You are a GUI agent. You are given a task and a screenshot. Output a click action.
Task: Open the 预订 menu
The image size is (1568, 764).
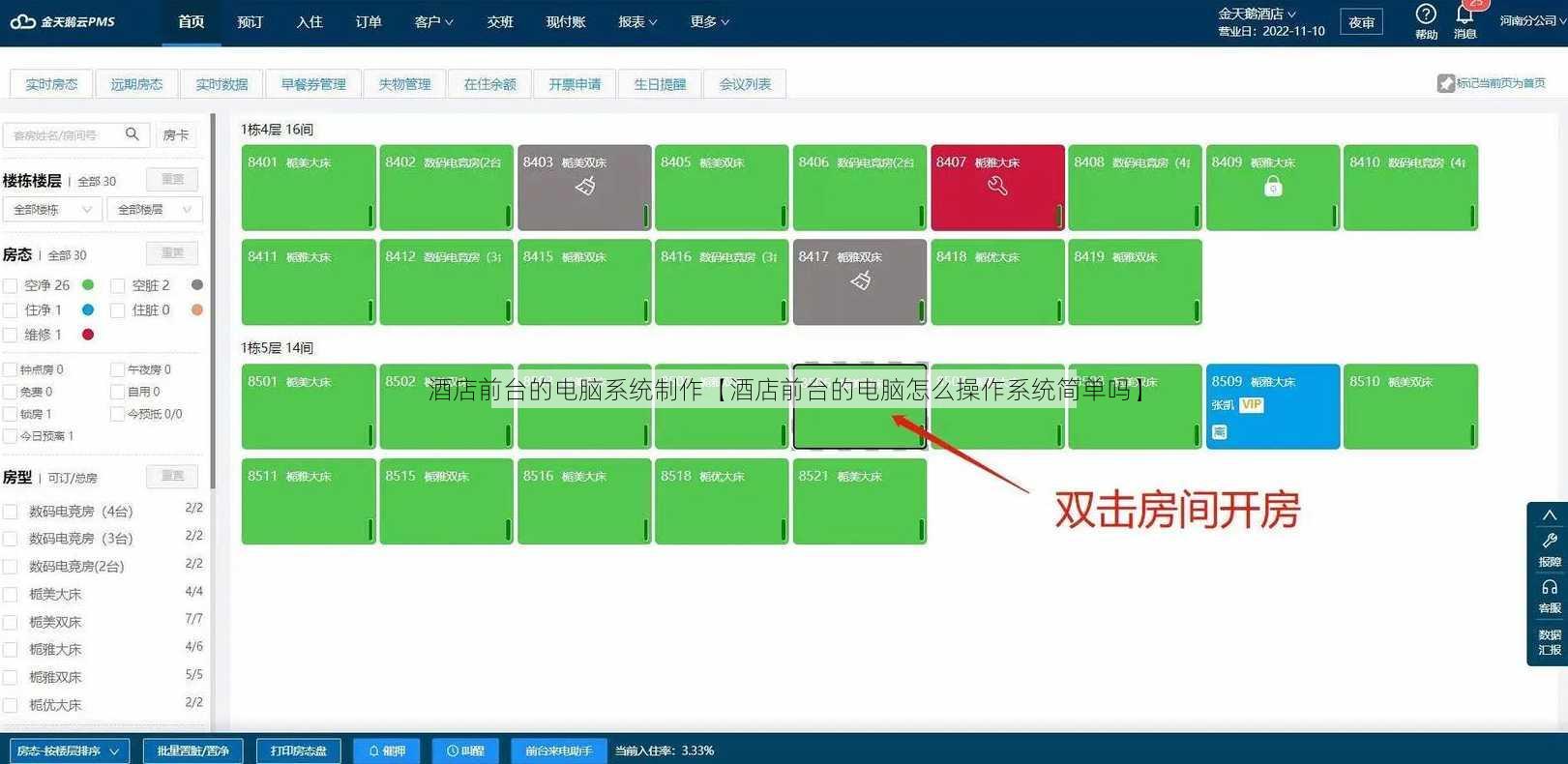[x=251, y=21]
